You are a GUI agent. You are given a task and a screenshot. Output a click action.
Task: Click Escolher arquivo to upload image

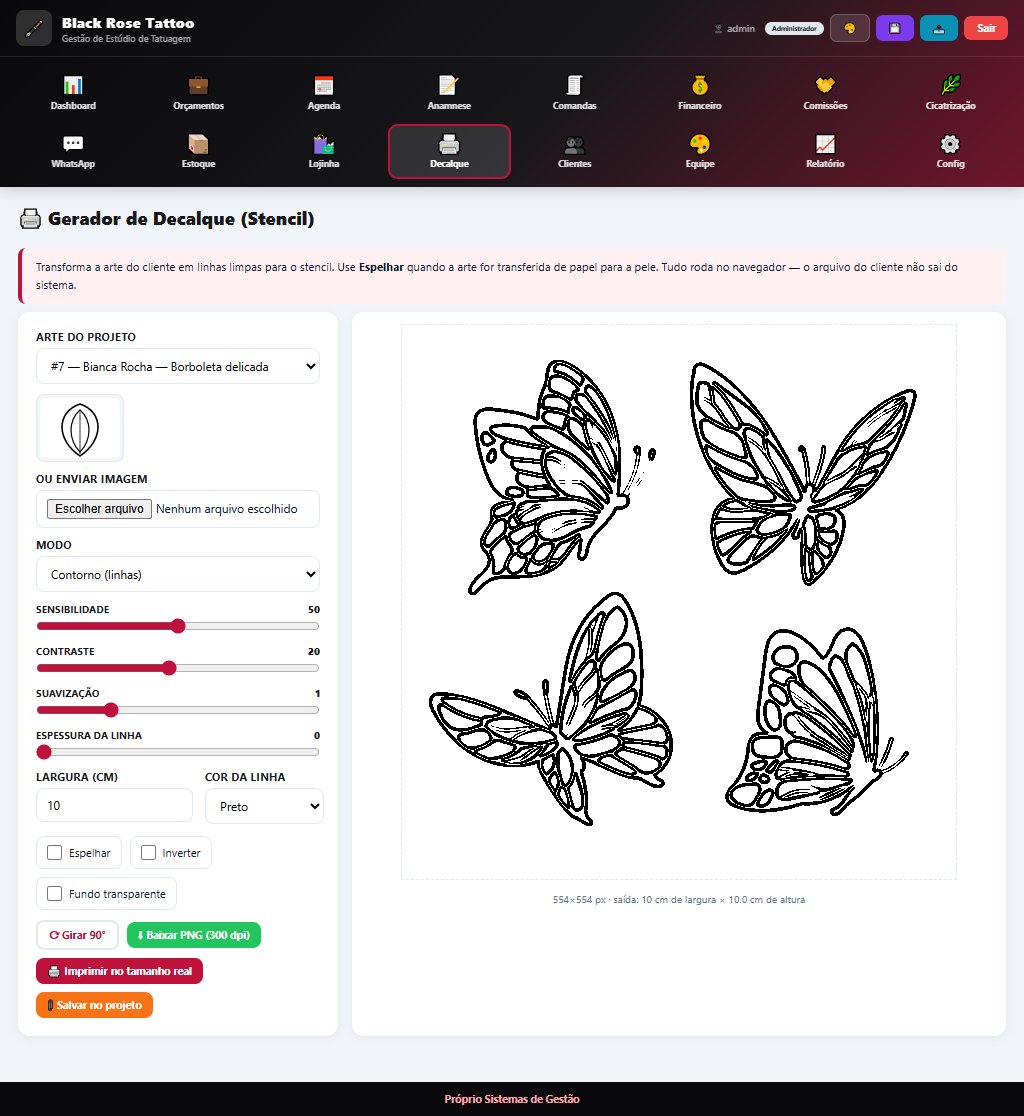100,509
